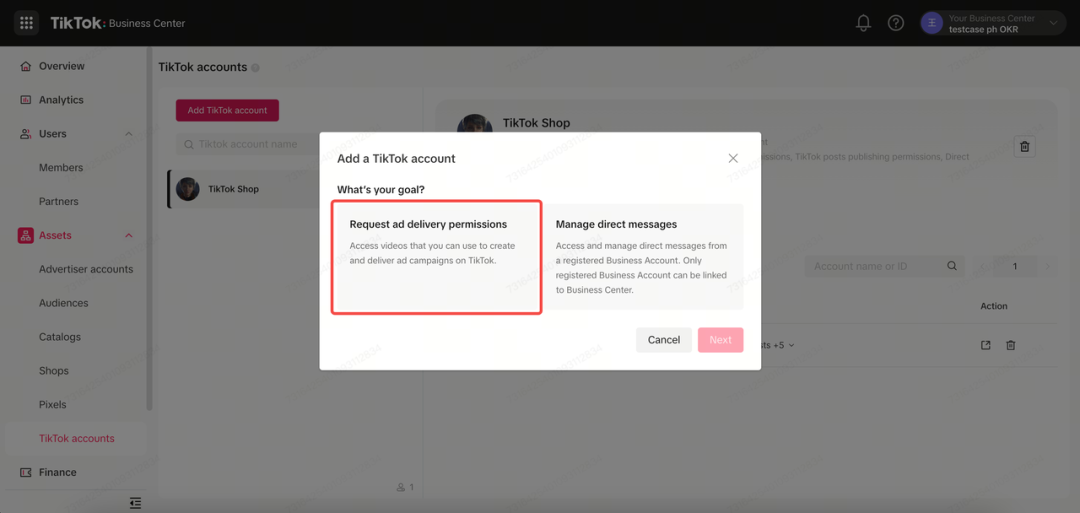The width and height of the screenshot is (1080, 513).
Task: Select Manage direct messages option
Action: tap(644, 257)
